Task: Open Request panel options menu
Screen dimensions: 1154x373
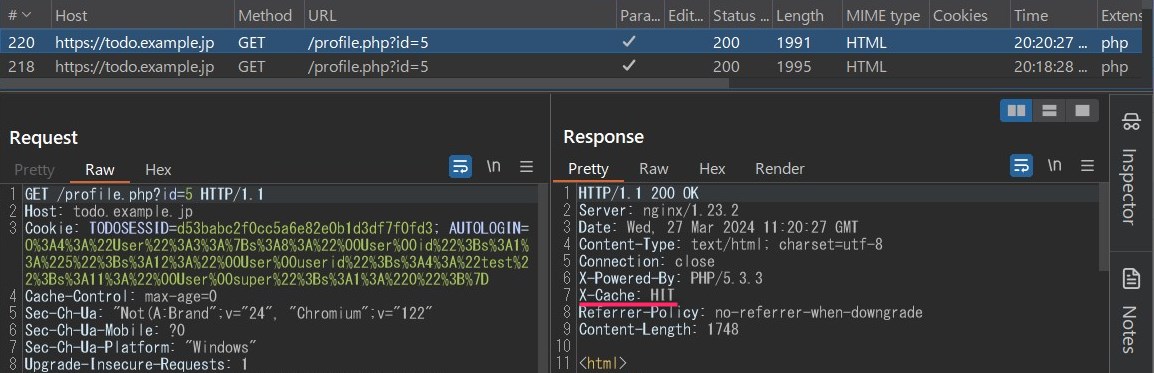Action: click(x=526, y=167)
